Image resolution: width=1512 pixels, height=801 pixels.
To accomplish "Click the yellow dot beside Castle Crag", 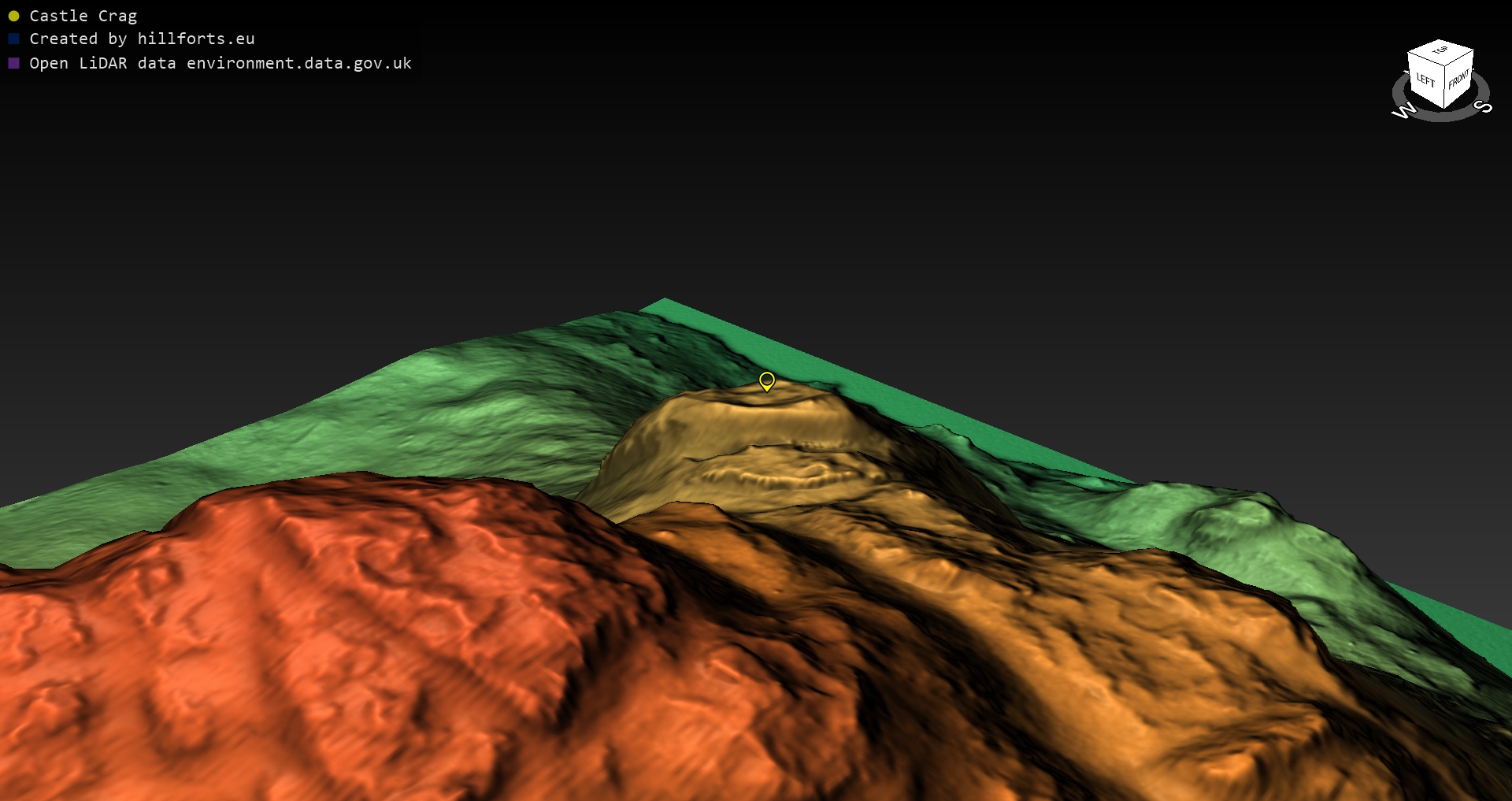I will [x=13, y=16].
